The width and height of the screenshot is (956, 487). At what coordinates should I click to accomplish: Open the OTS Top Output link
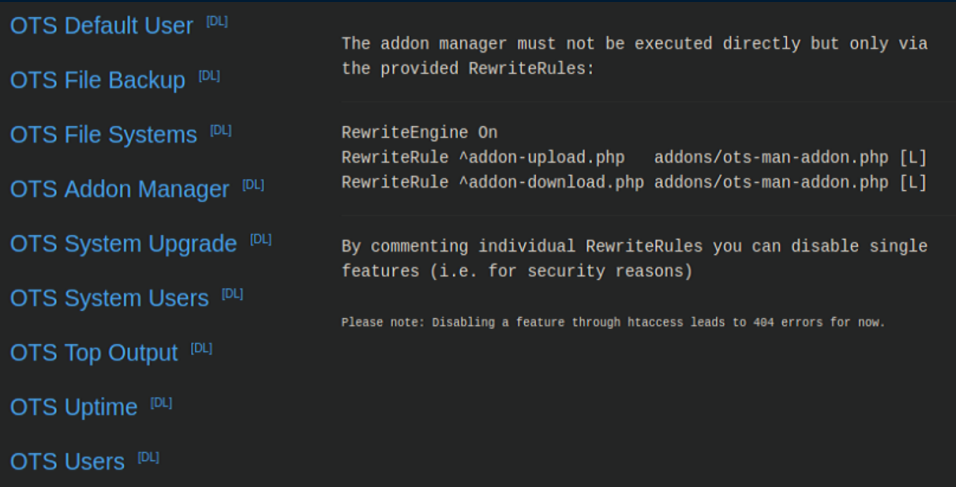94,353
